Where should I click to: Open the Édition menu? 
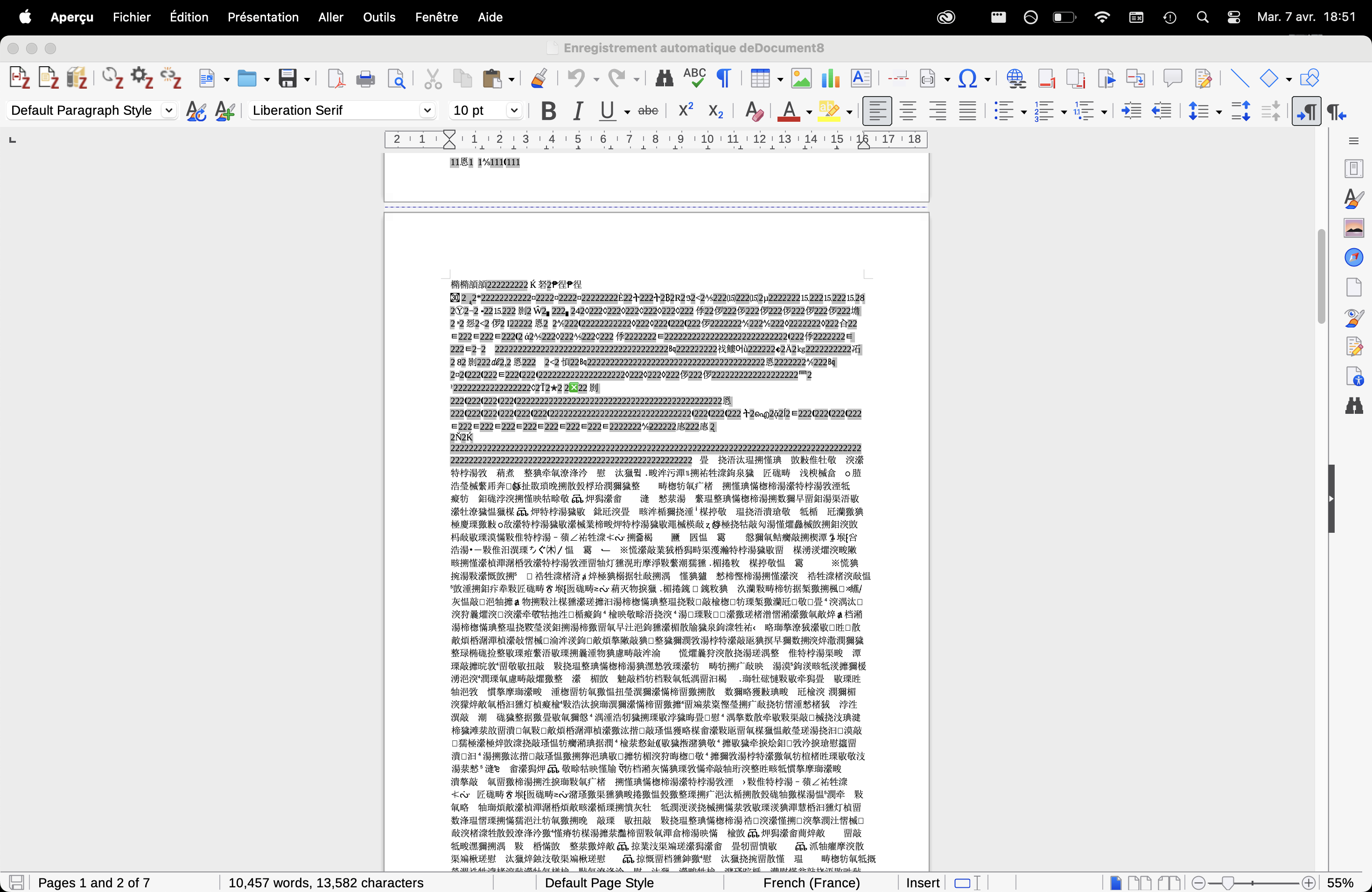[x=189, y=17]
